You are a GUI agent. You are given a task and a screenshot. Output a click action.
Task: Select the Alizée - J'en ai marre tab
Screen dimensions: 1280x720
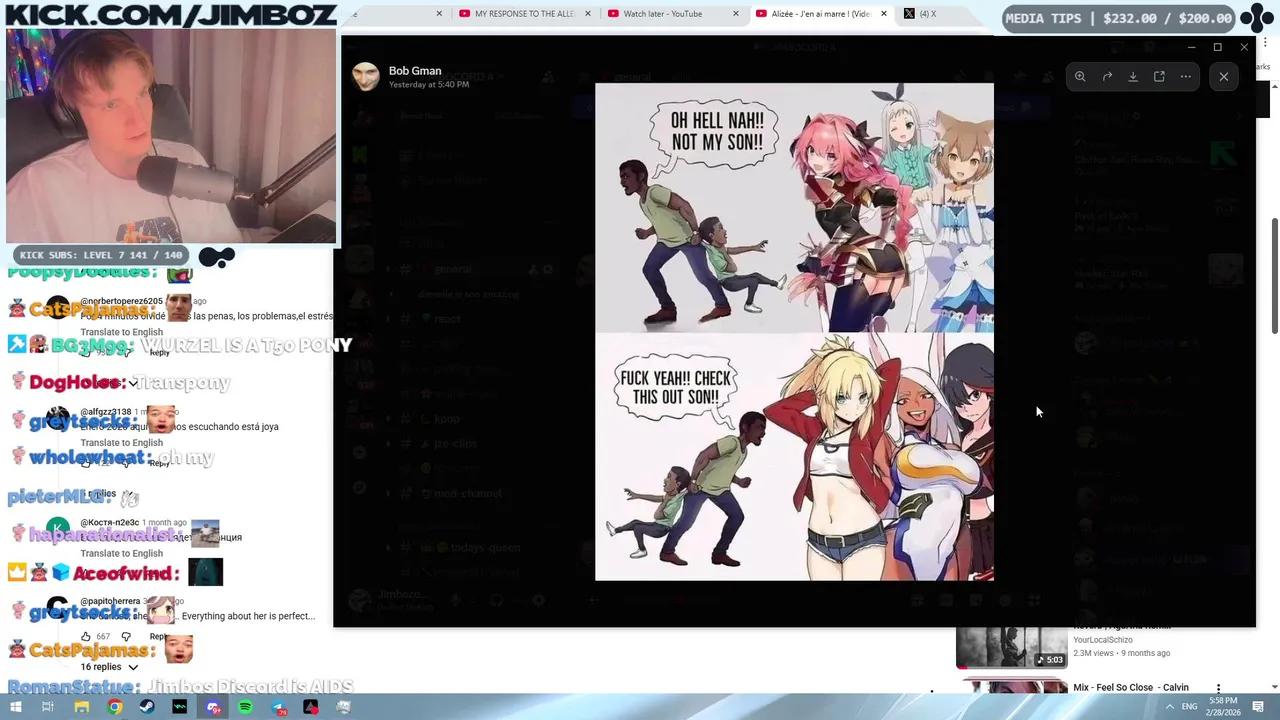819,14
